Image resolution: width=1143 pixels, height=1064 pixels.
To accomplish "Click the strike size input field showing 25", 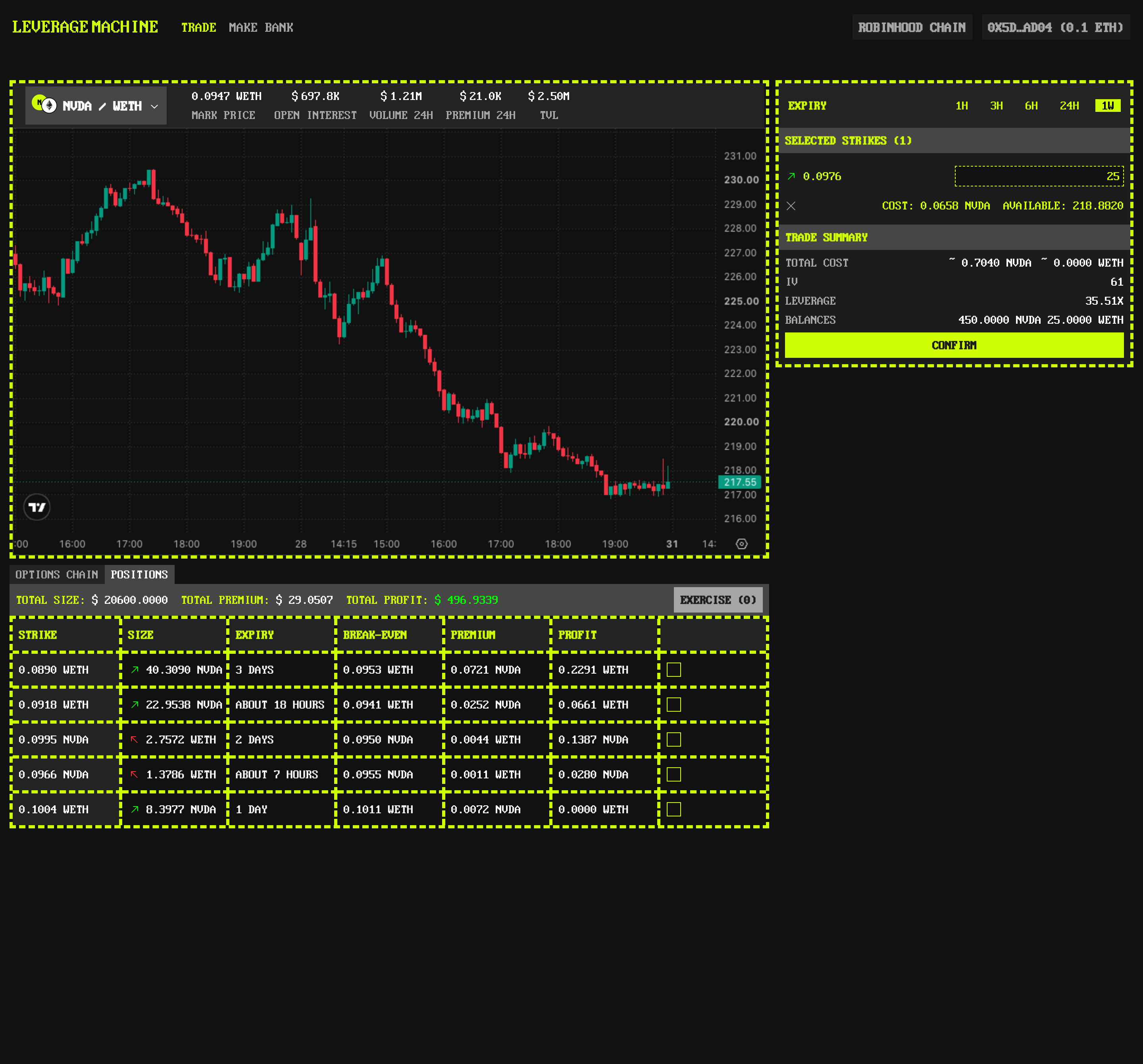I will 1039,177.
